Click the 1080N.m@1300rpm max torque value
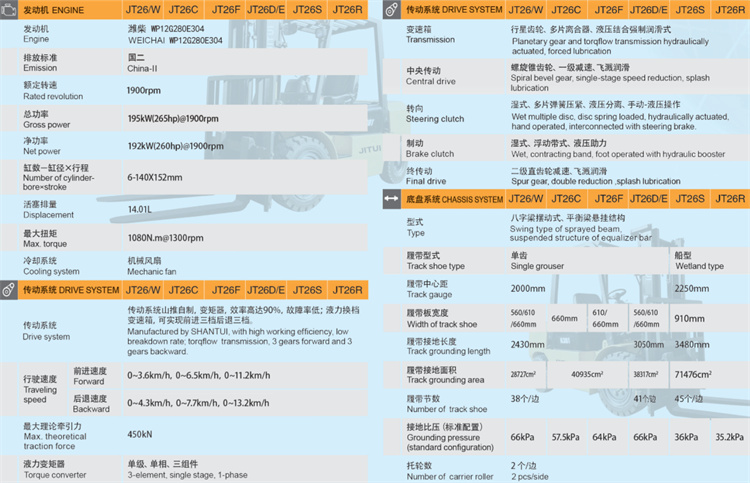This screenshot has width=750, height=483. 165,238
